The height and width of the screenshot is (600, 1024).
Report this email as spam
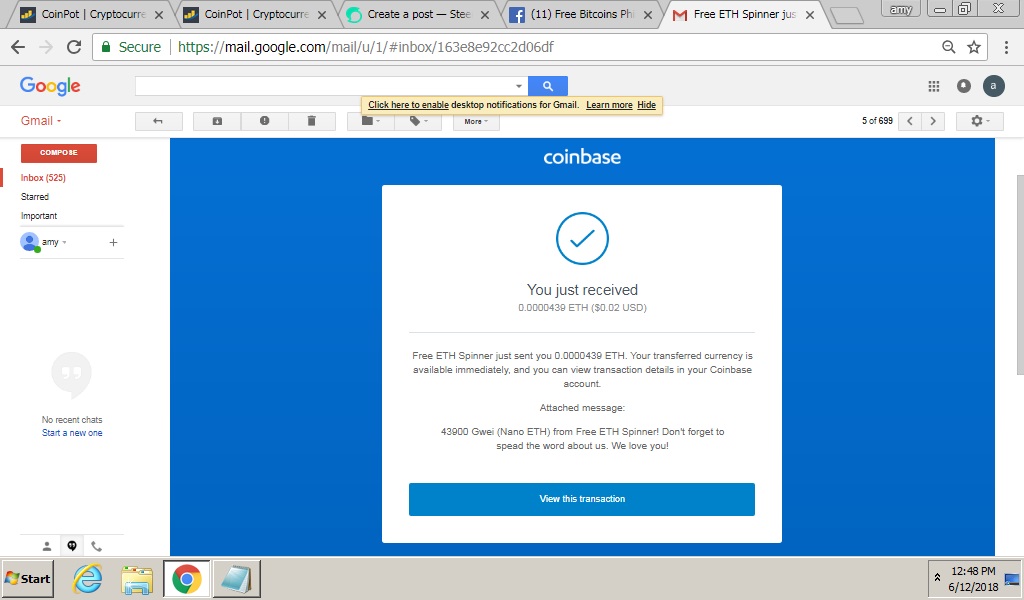[264, 121]
